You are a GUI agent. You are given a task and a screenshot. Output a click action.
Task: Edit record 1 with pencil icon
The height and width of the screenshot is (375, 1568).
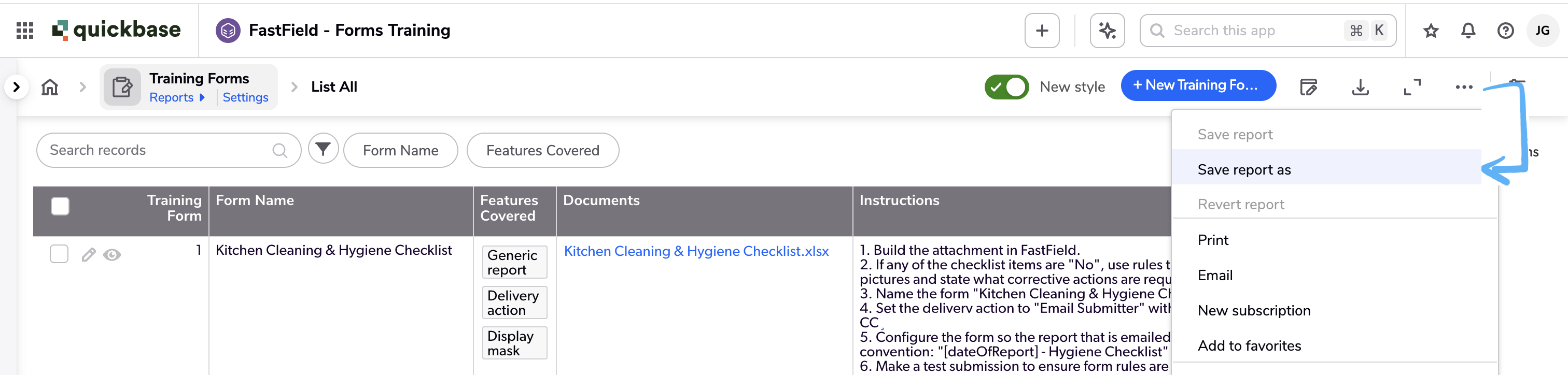click(89, 255)
